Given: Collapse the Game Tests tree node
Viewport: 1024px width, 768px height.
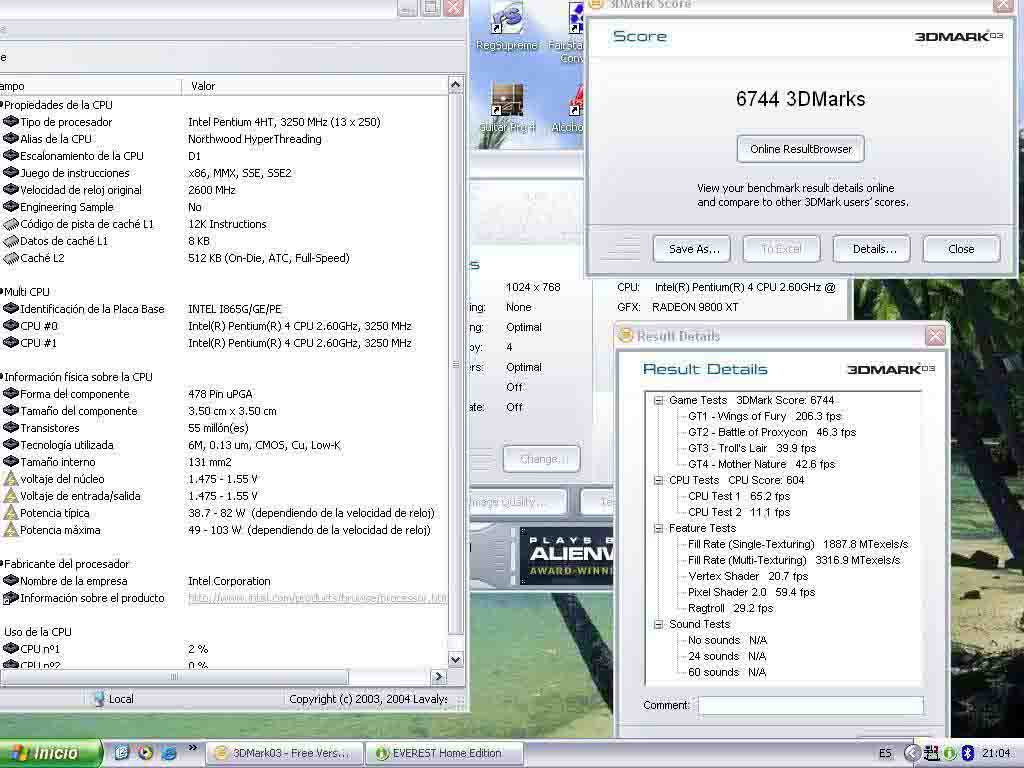Looking at the screenshot, I should (x=659, y=400).
